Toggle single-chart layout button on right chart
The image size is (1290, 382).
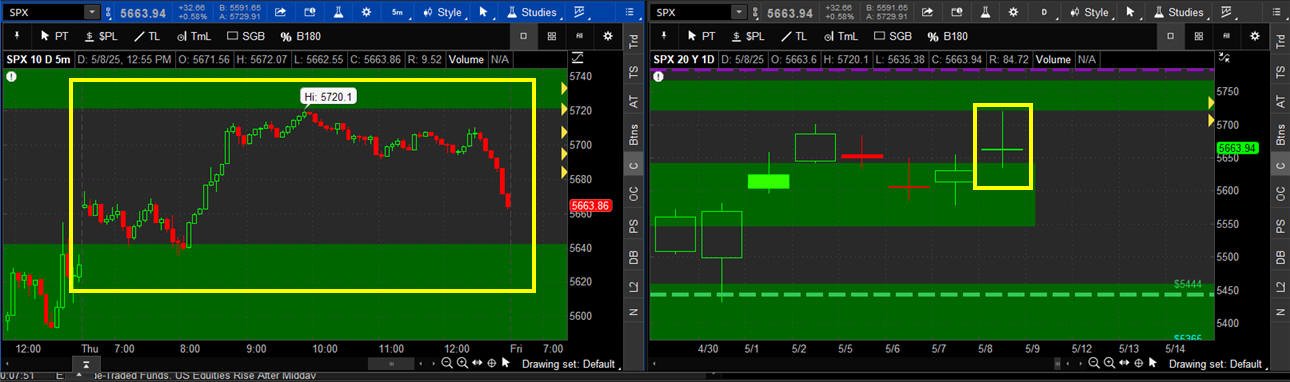click(x=1169, y=35)
